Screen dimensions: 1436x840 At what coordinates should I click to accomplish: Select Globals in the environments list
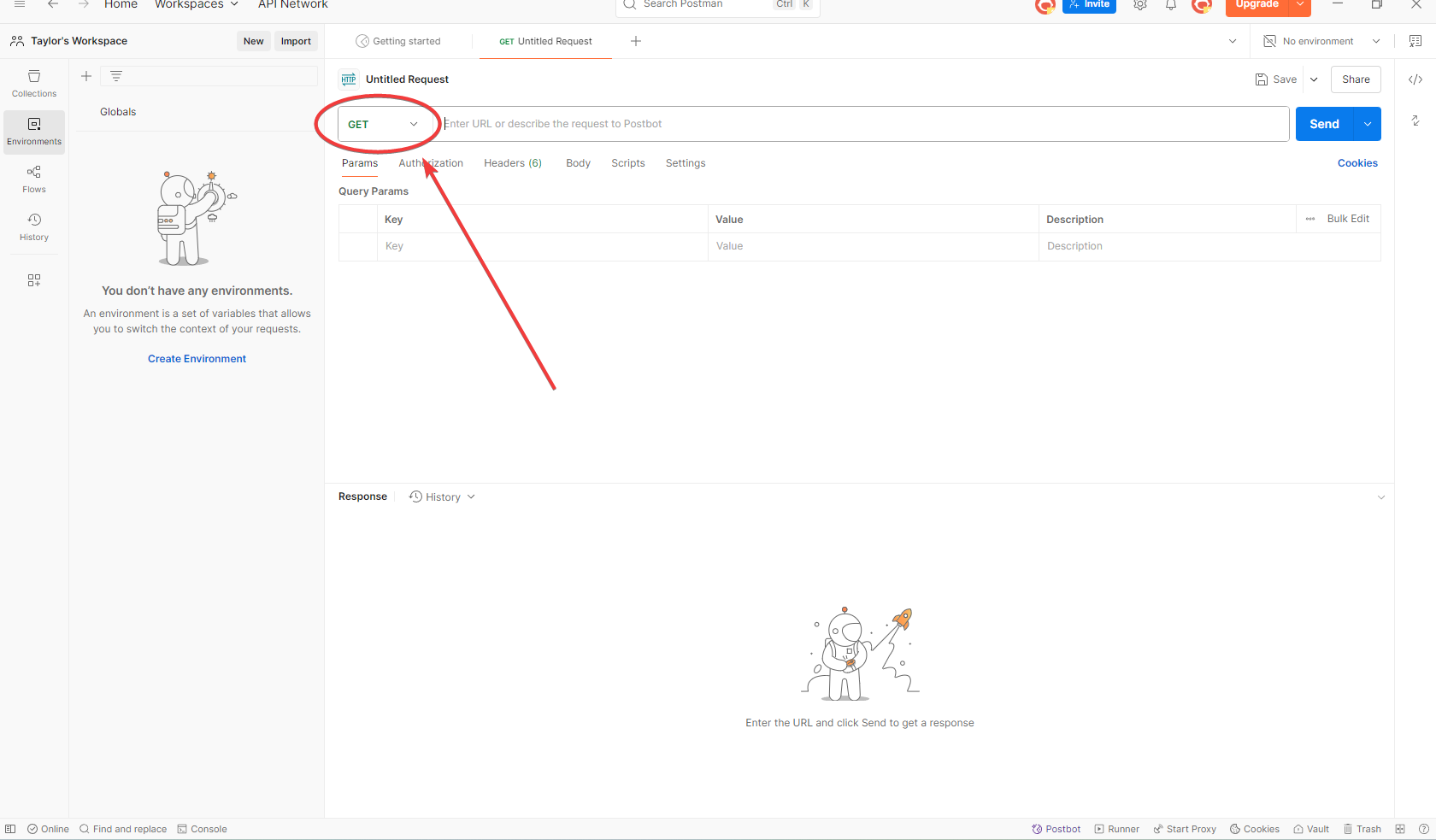click(x=118, y=112)
